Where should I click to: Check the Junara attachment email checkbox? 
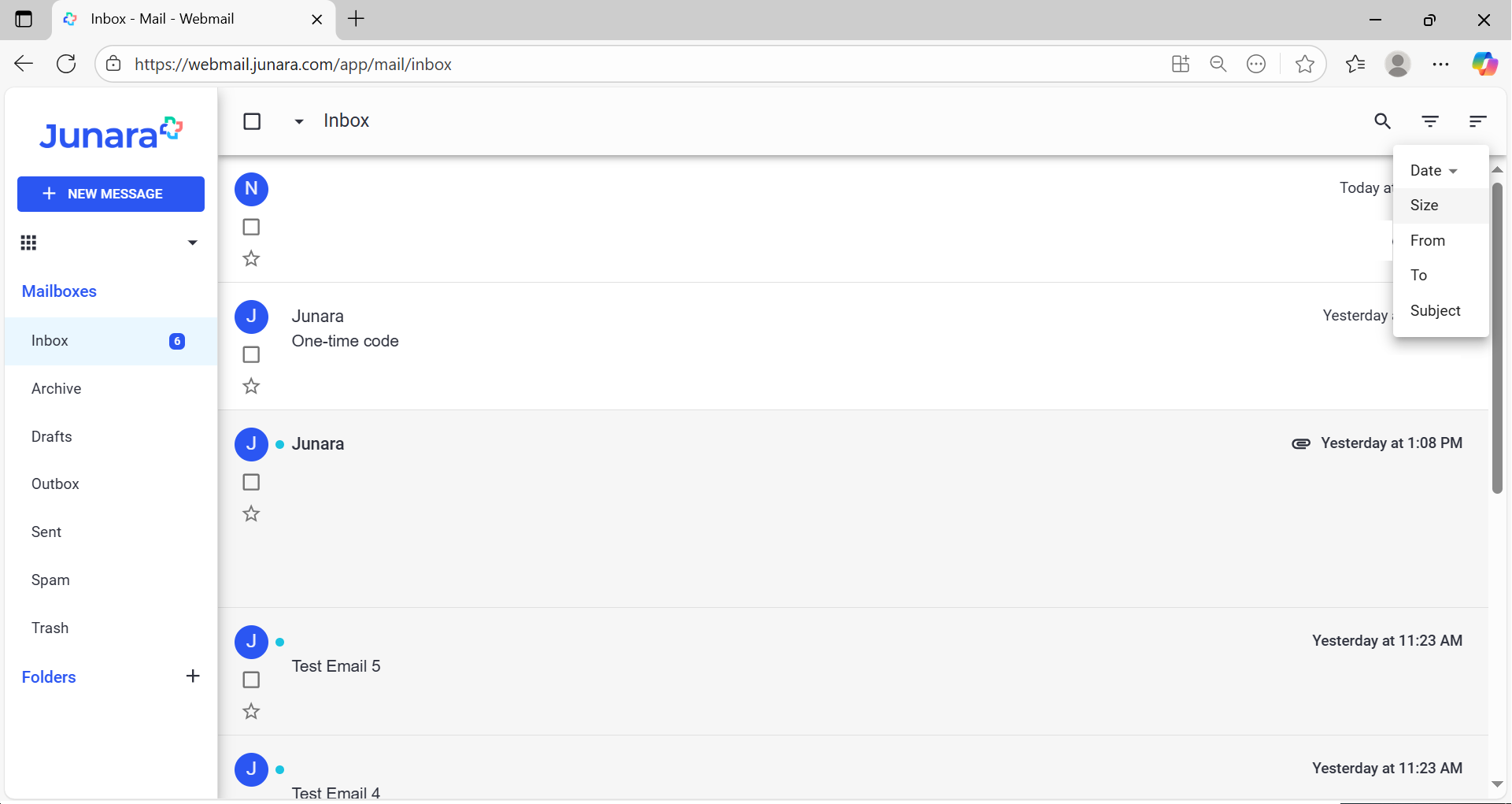pyautogui.click(x=251, y=482)
